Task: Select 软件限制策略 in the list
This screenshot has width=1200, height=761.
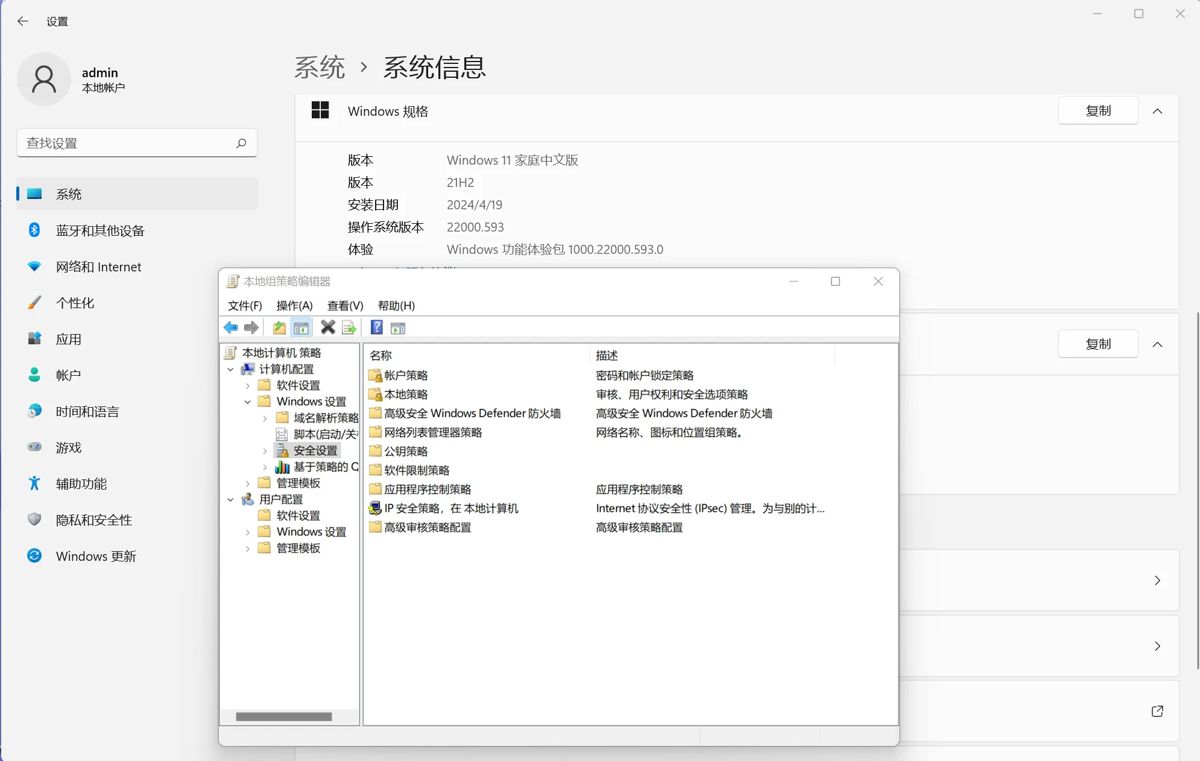Action: pos(417,470)
